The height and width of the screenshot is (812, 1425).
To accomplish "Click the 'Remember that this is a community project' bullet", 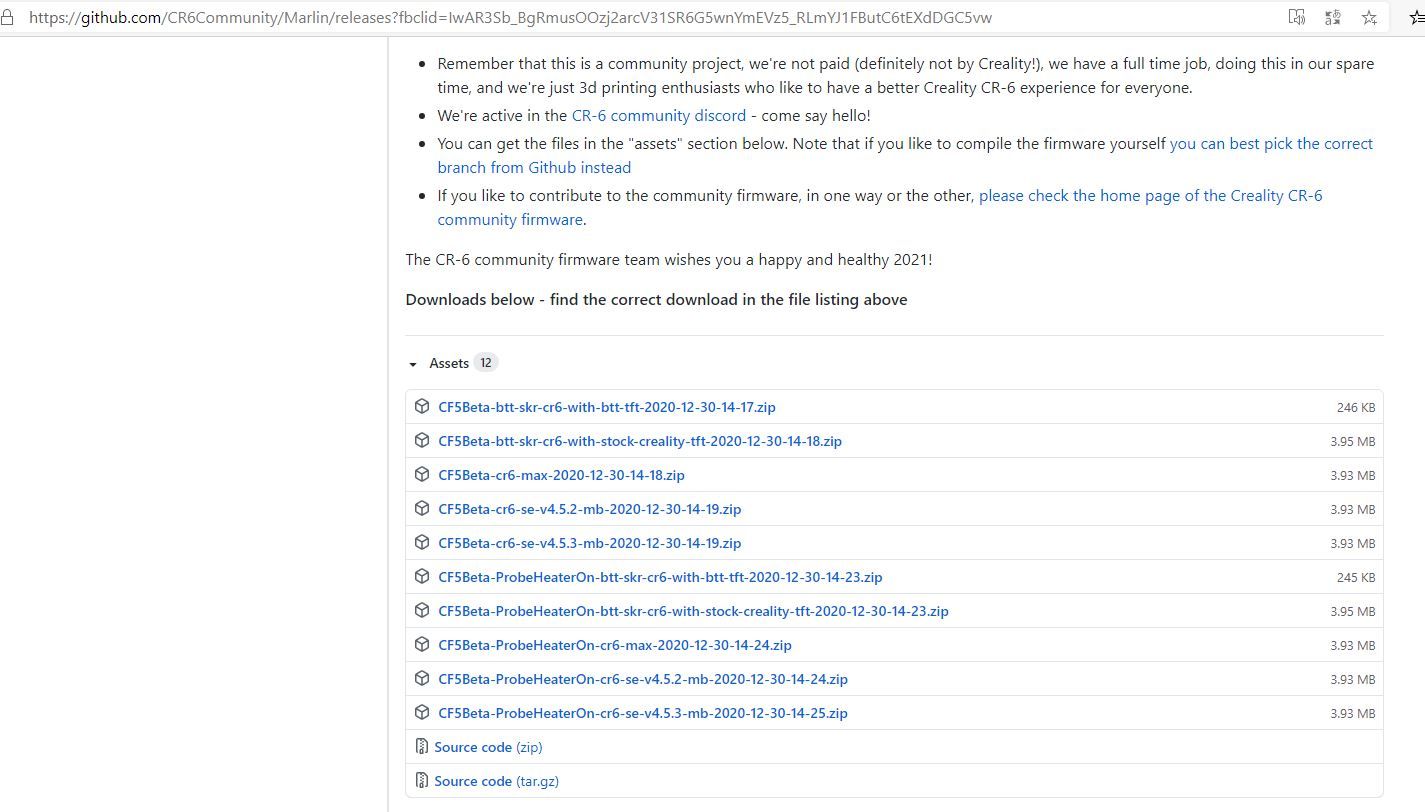I will click(906, 75).
